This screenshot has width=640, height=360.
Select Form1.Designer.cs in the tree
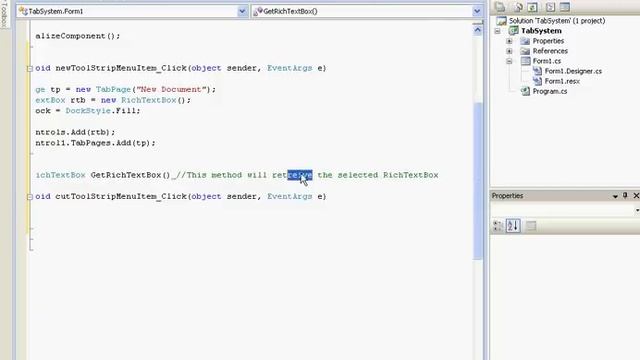[x=573, y=71]
